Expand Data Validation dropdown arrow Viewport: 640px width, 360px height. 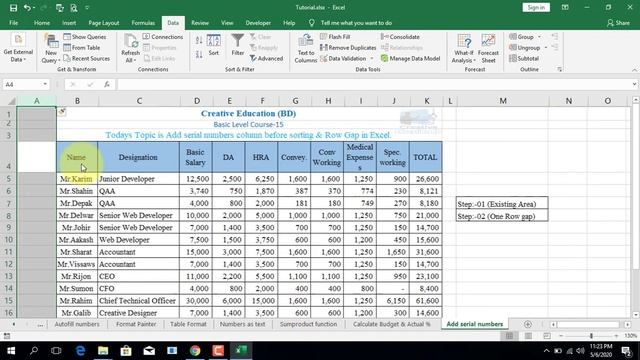tap(372, 59)
